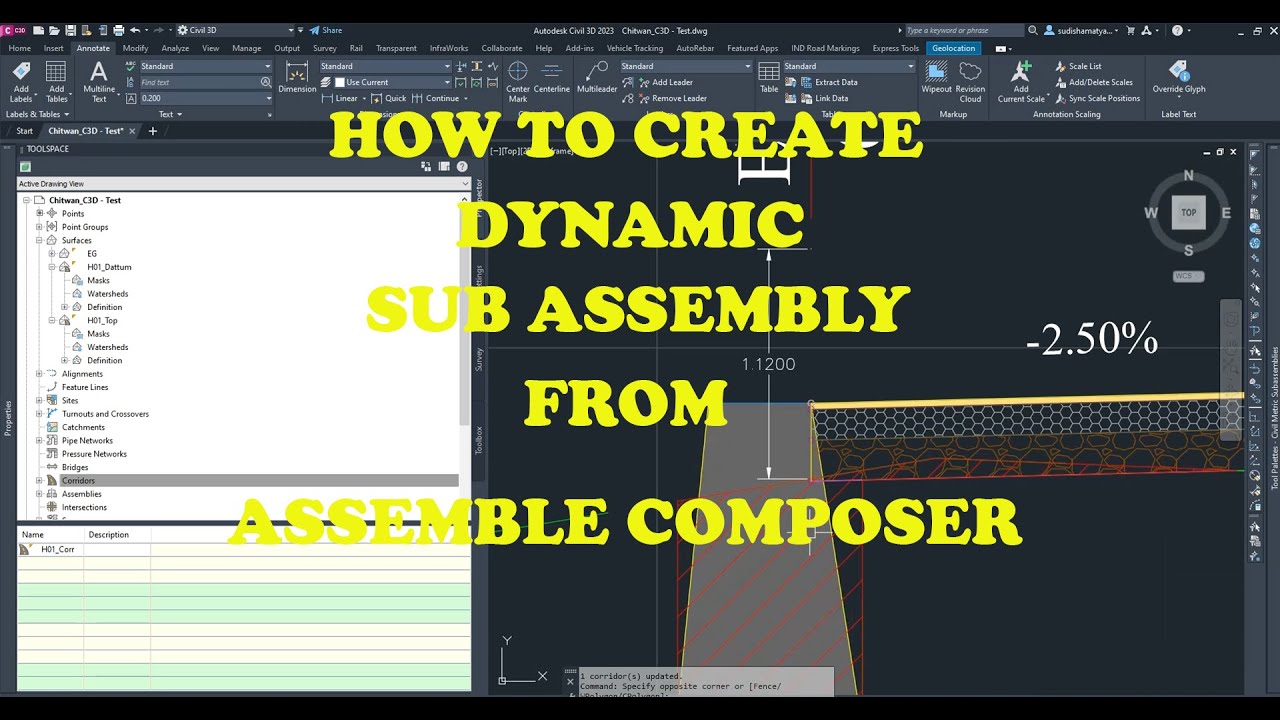Viewport: 1280px width, 720px height.
Task: Add a new drawing tab with plus
Action: tap(153, 131)
